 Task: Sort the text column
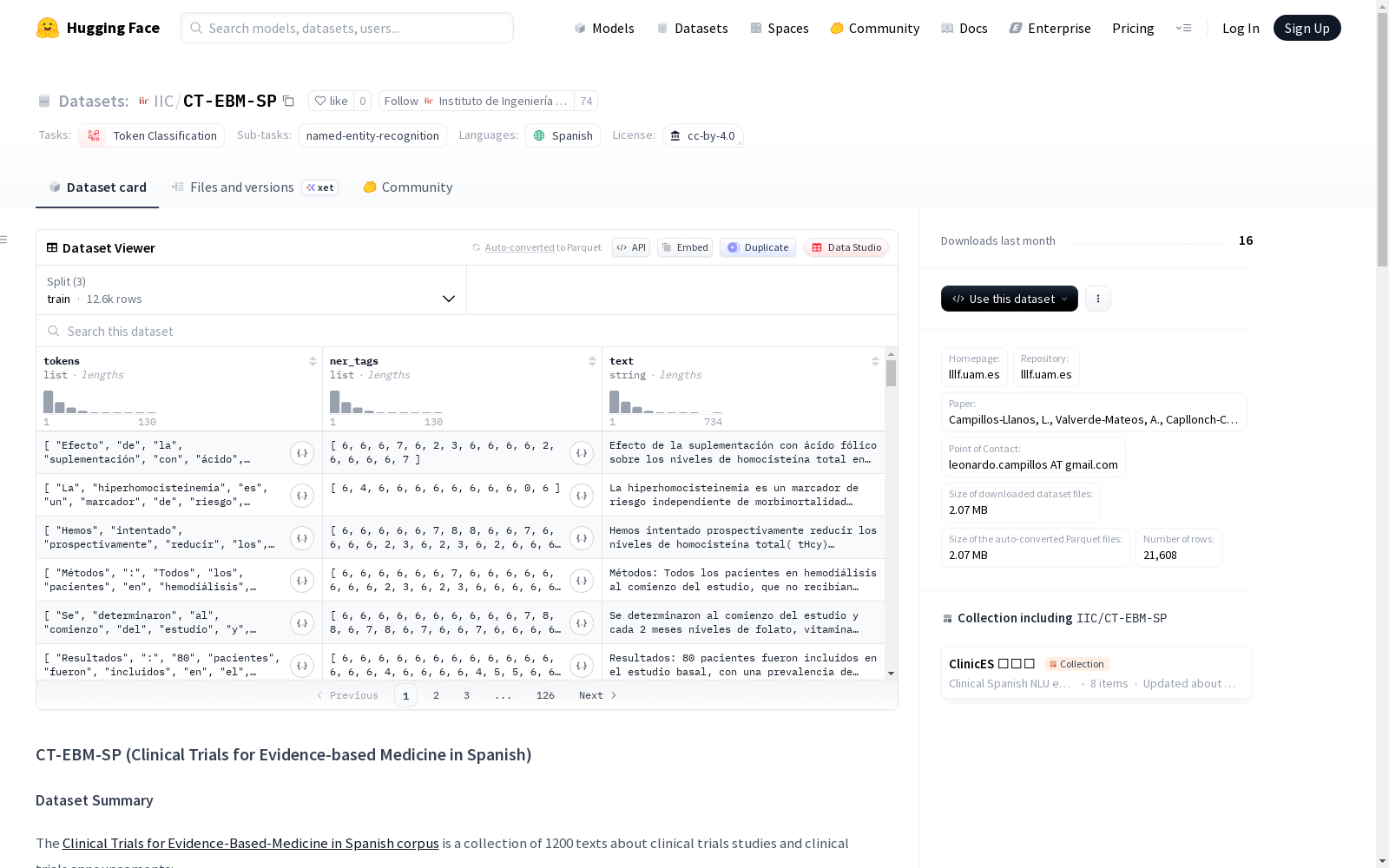875,361
